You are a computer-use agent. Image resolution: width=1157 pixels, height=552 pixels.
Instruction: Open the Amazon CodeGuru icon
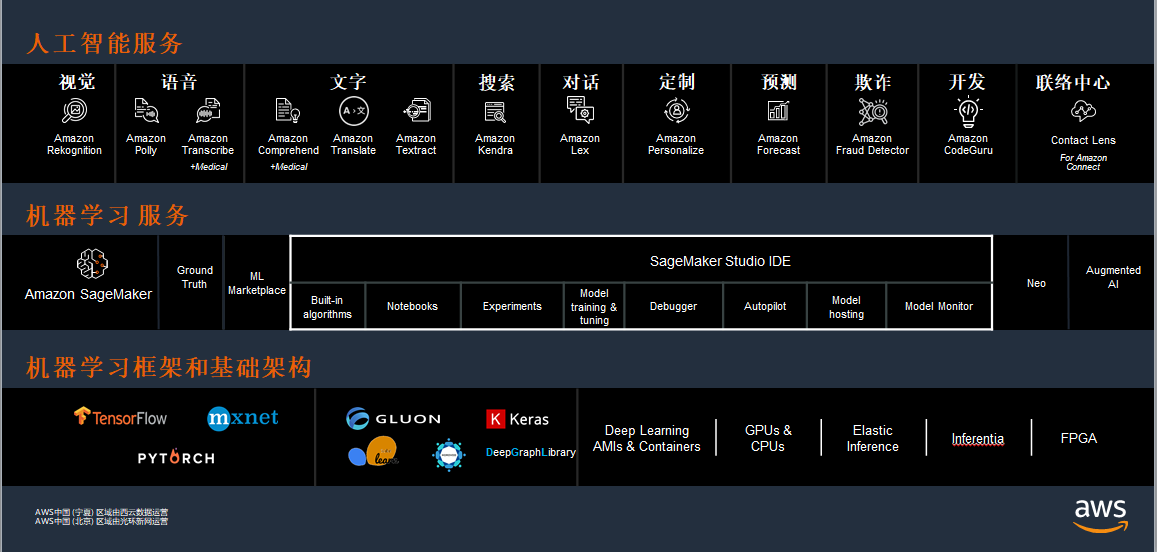(x=968, y=111)
